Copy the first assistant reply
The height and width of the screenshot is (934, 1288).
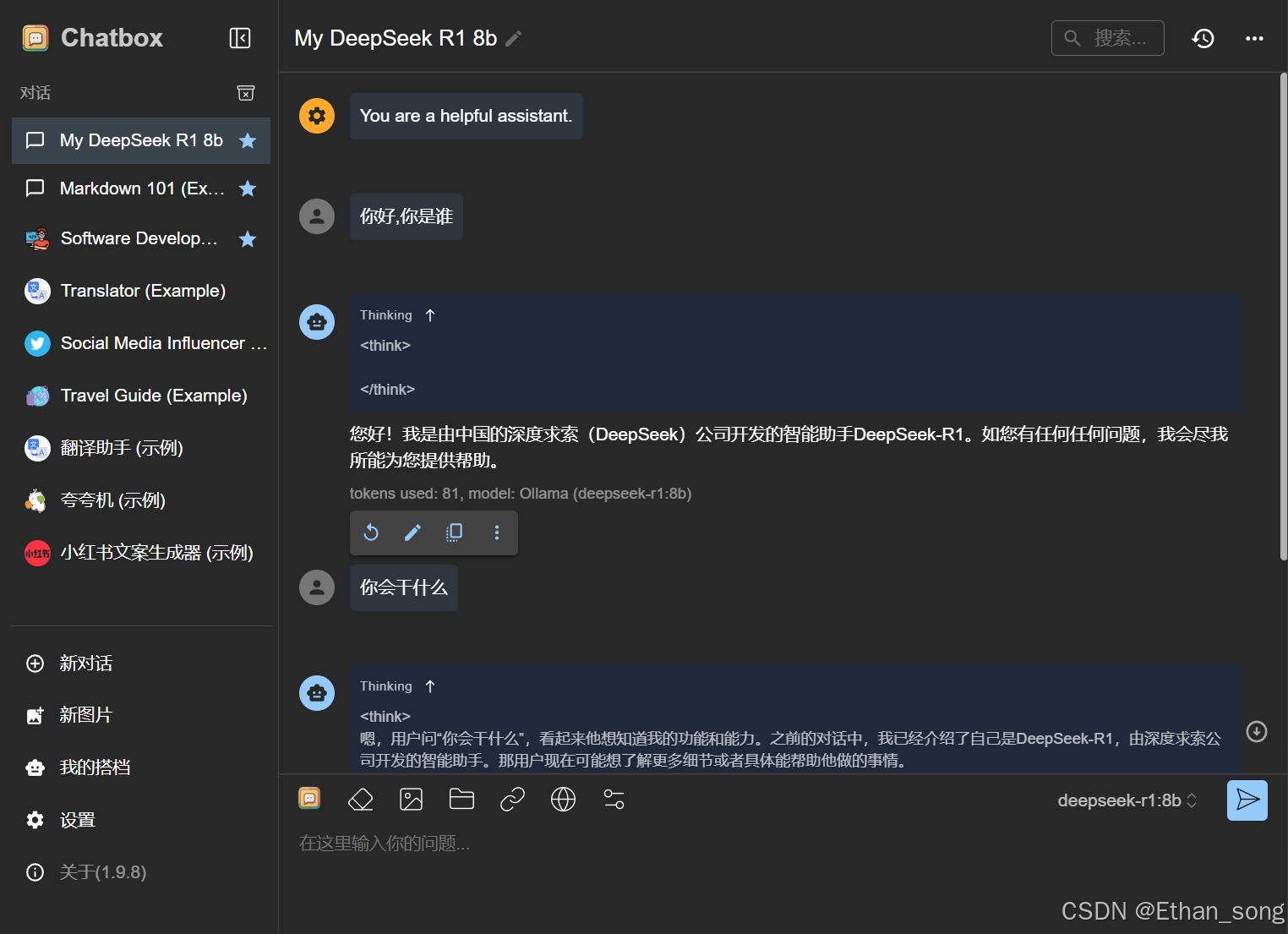click(x=454, y=533)
